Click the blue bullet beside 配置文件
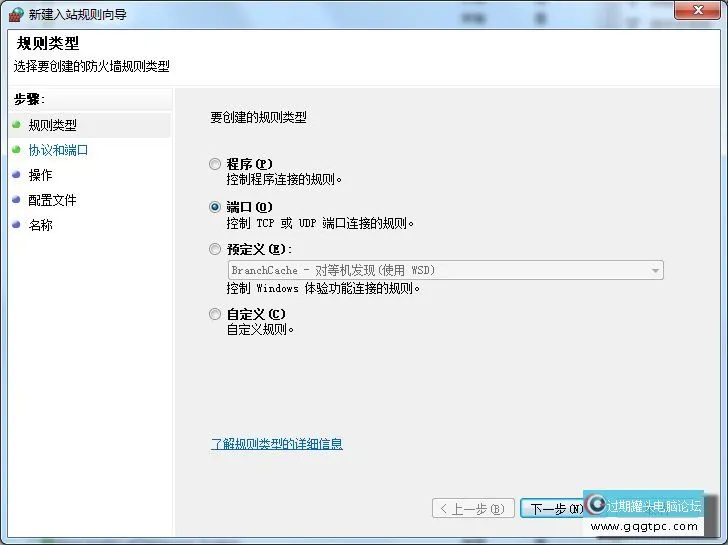 pos(16,200)
